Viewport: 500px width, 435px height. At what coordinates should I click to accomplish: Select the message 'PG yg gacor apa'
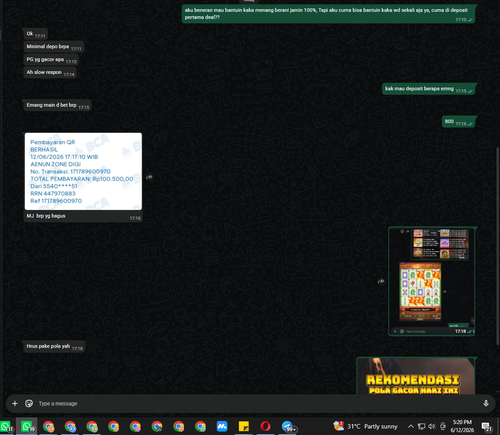pos(51,60)
